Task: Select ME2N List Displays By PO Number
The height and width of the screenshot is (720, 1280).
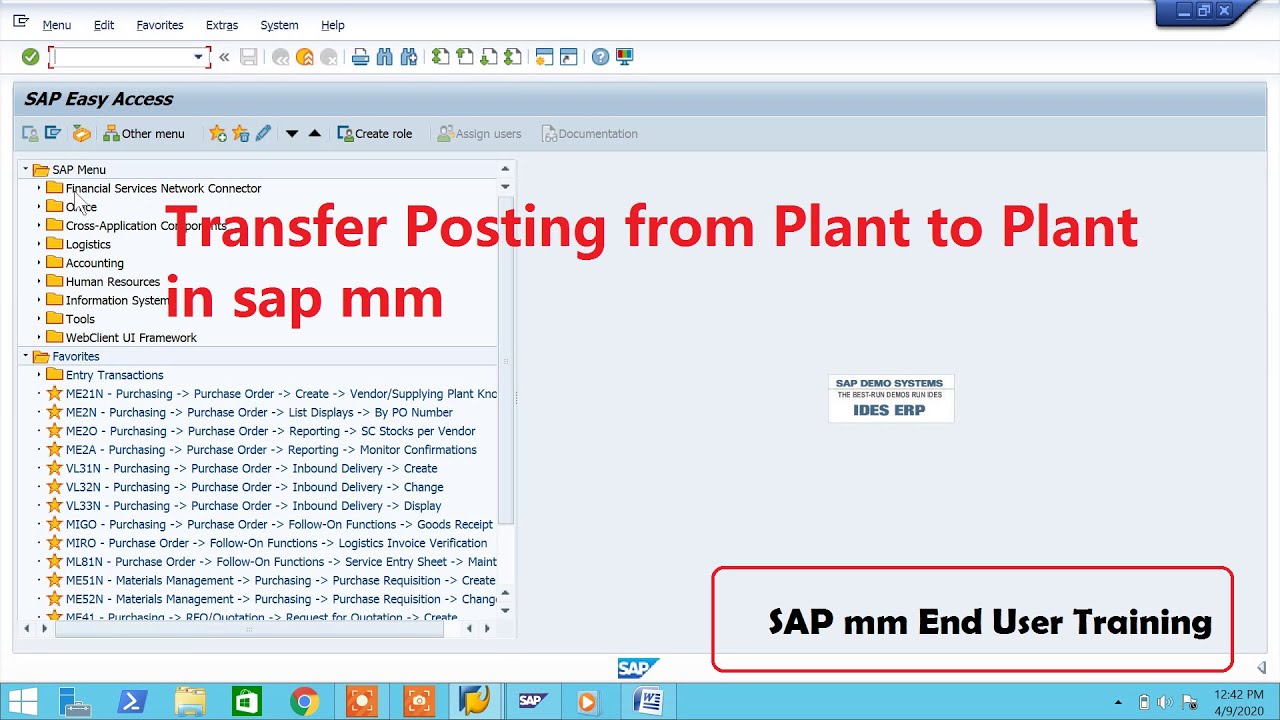Action: [259, 412]
